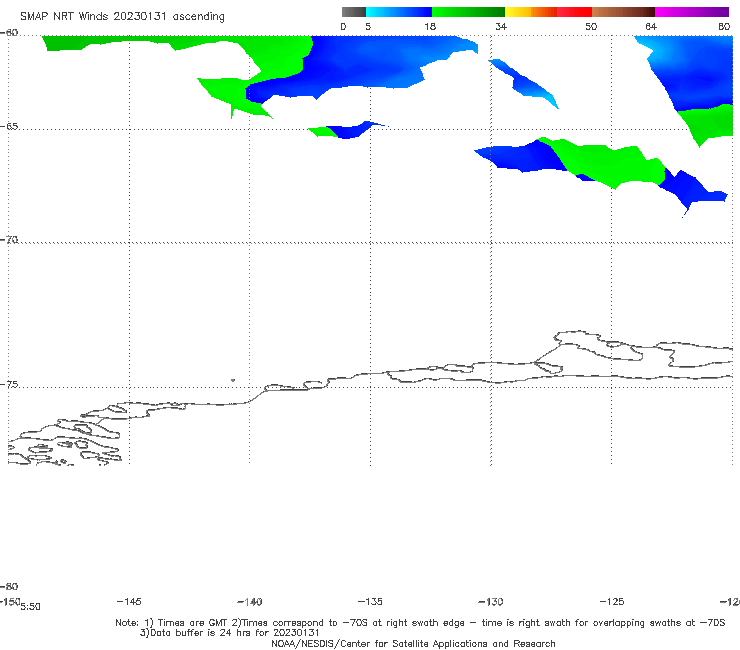
Task: Click the longitude label '-125'
Action: pos(612,601)
